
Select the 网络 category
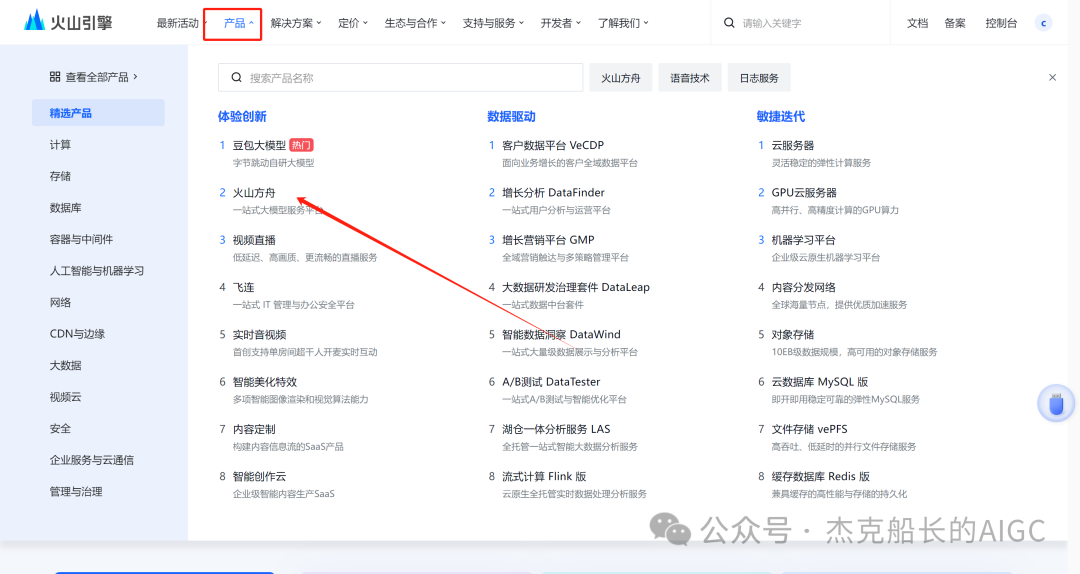(x=60, y=303)
